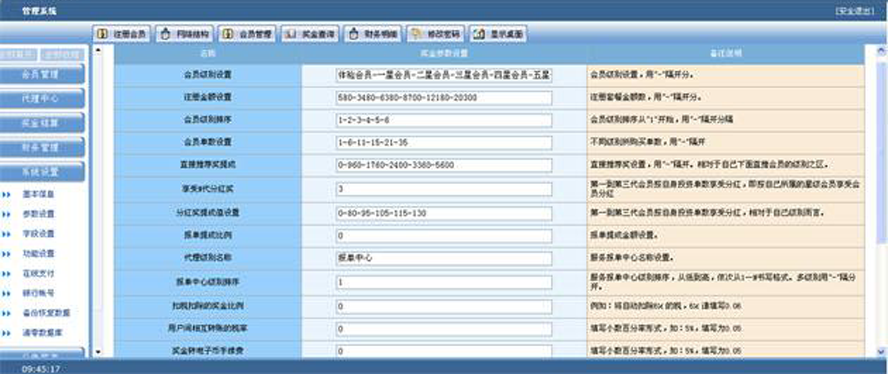This screenshot has width=888, height=374.
Task: Focus the 注册金额设置 input field
Action: point(443,98)
